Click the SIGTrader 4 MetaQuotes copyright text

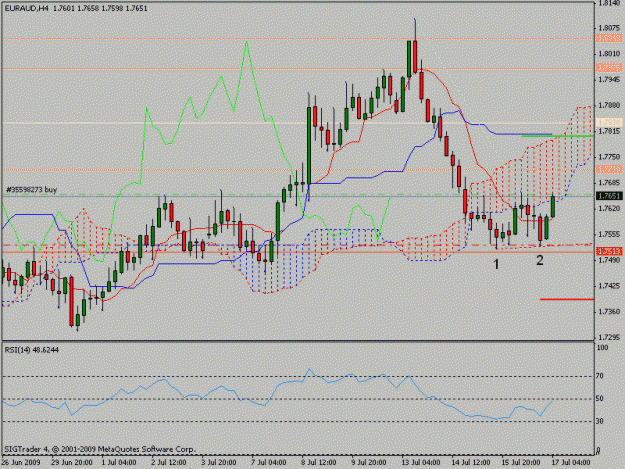[100, 449]
